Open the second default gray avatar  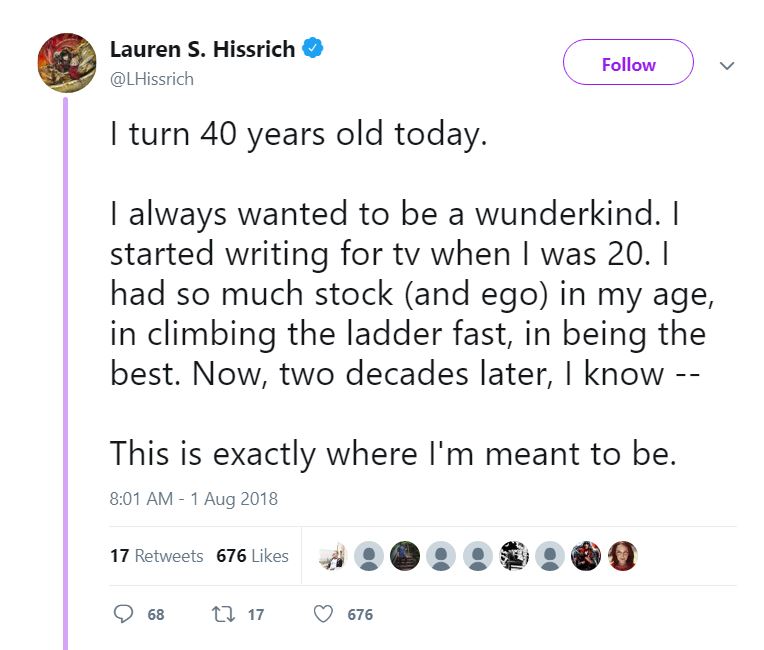[x=441, y=556]
